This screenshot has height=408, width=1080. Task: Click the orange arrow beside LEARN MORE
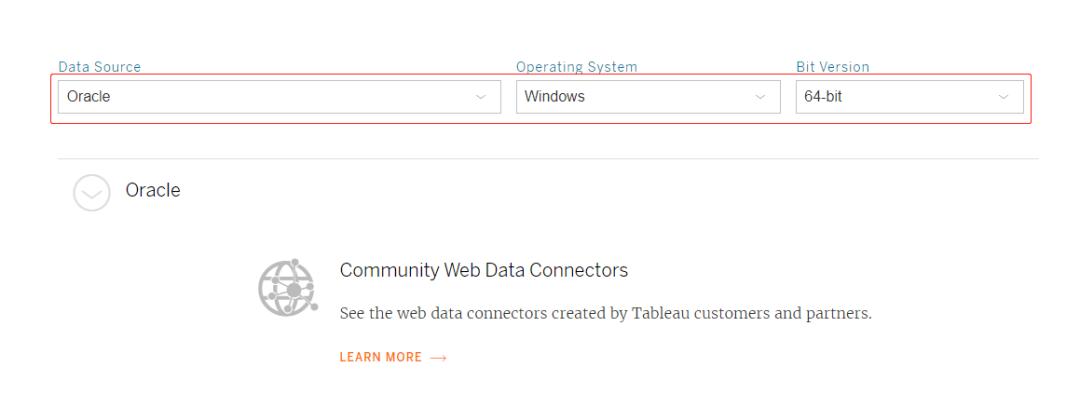[438, 358]
